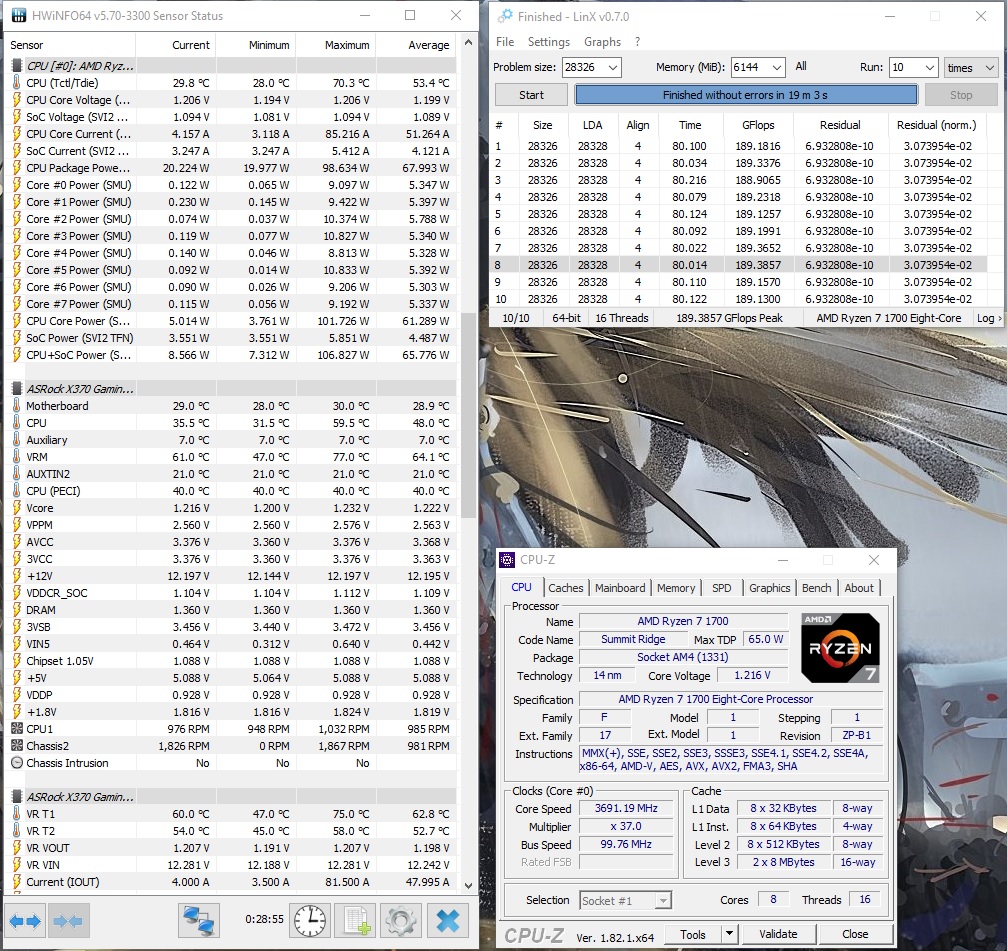Click the Average column header in HWiNFO
The height and width of the screenshot is (951, 1007).
(416, 45)
